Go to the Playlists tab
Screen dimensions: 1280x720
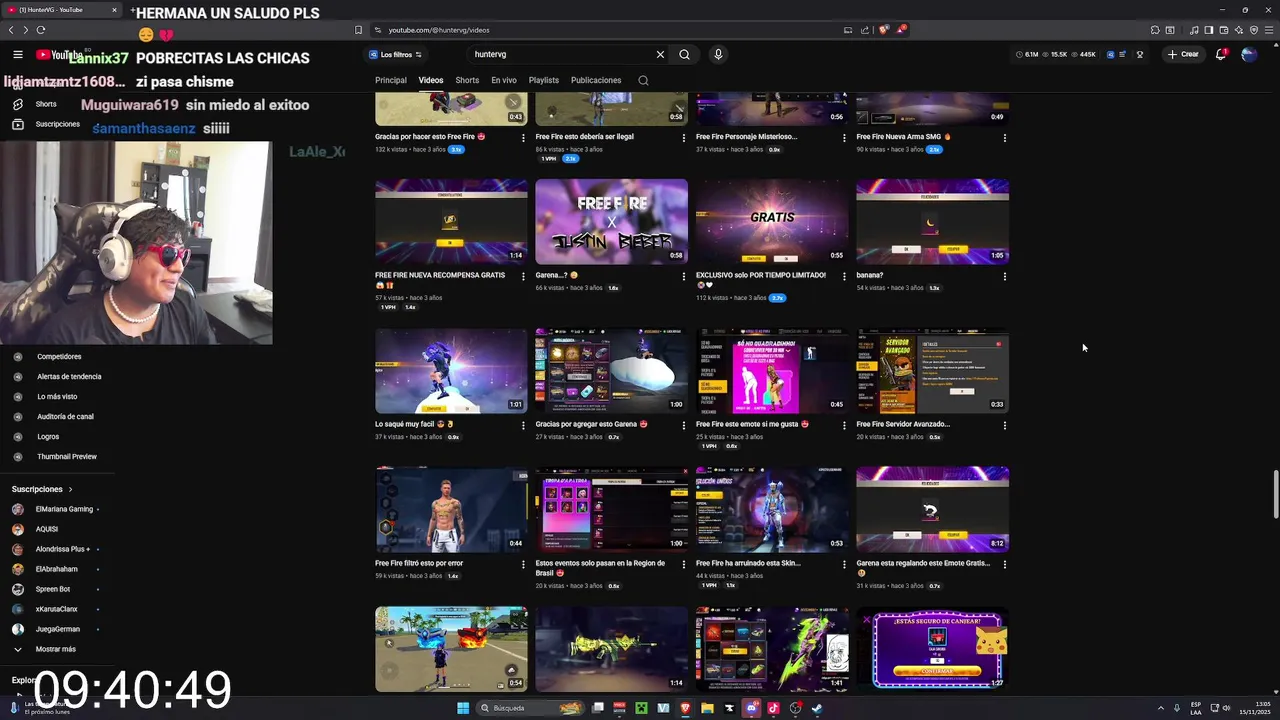point(544,80)
